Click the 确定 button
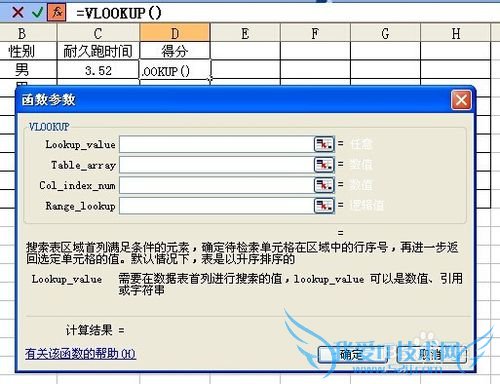The width and height of the screenshot is (500, 384). [x=352, y=355]
